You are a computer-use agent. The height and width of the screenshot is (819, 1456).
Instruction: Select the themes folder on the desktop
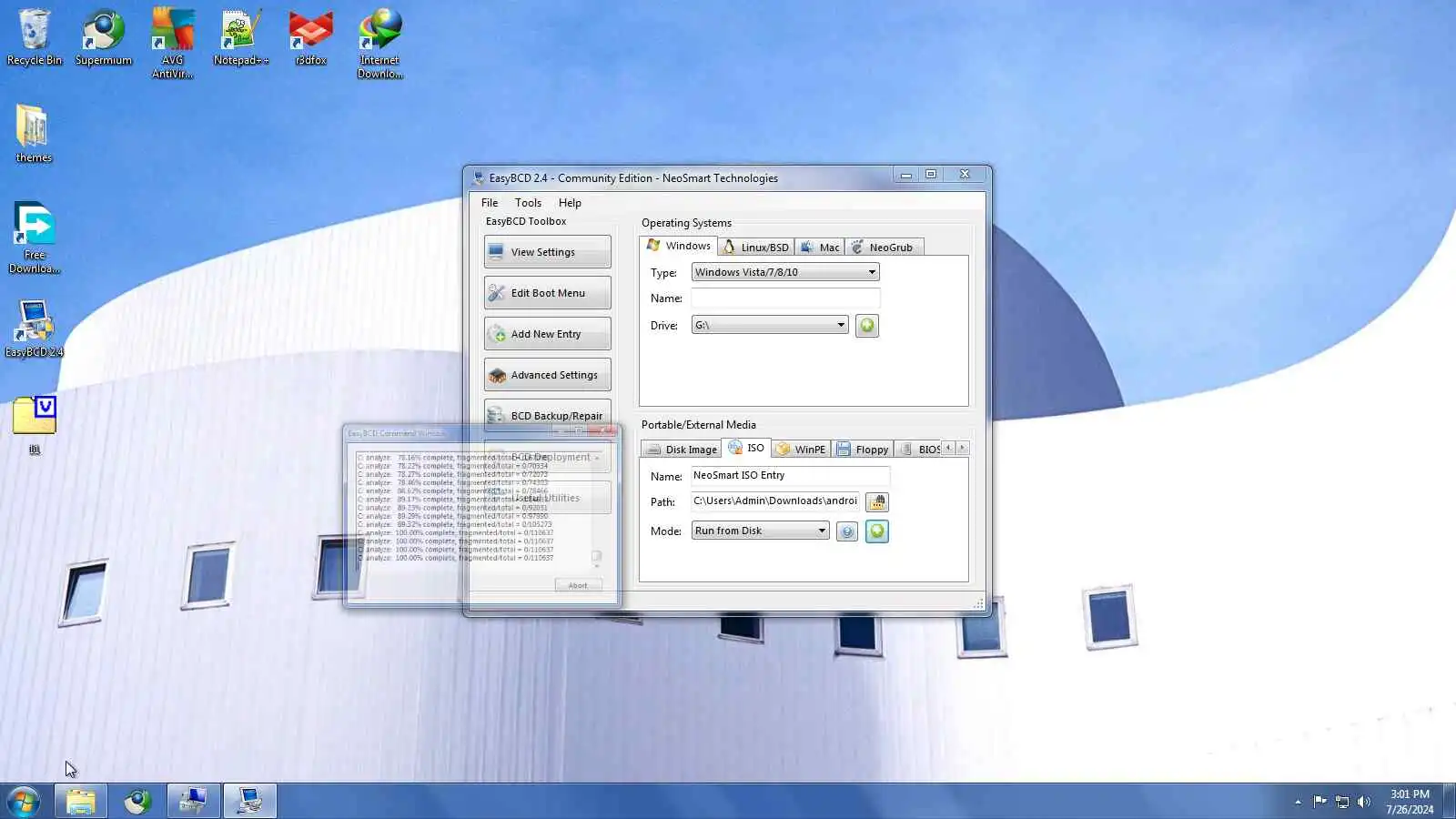(34, 134)
